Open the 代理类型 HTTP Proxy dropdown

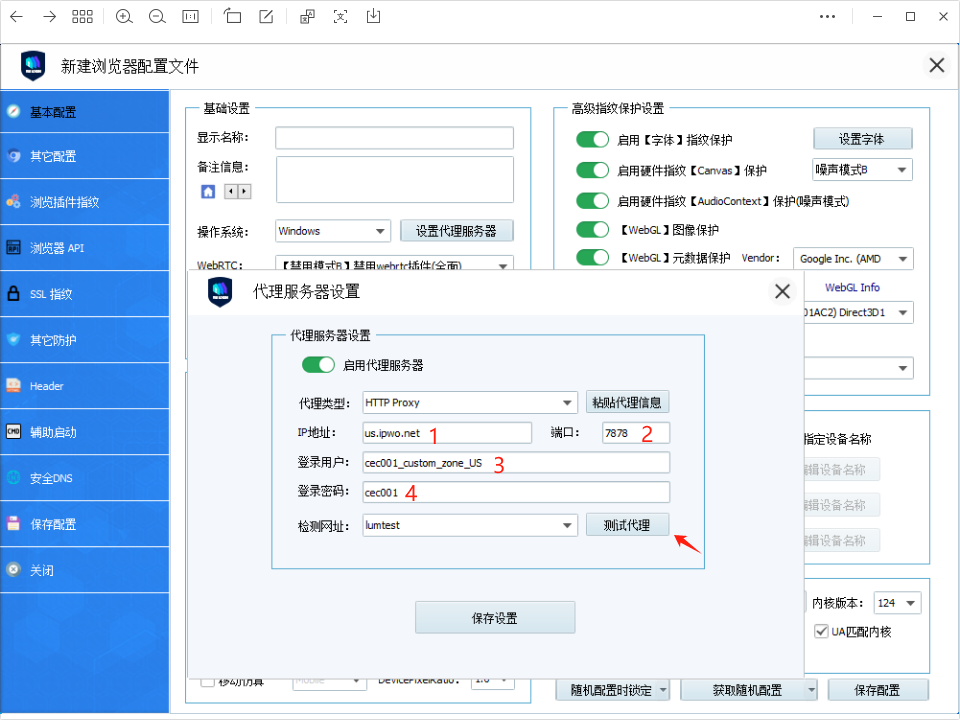470,402
